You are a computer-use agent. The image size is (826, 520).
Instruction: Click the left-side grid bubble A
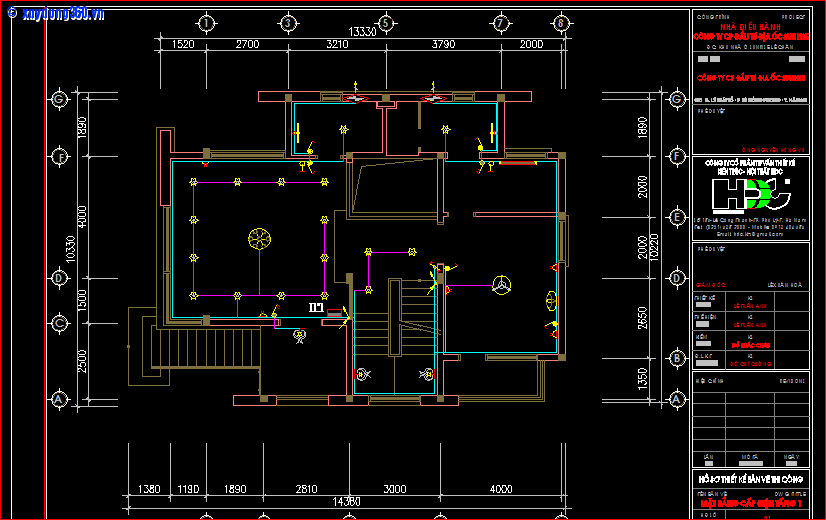(60, 399)
